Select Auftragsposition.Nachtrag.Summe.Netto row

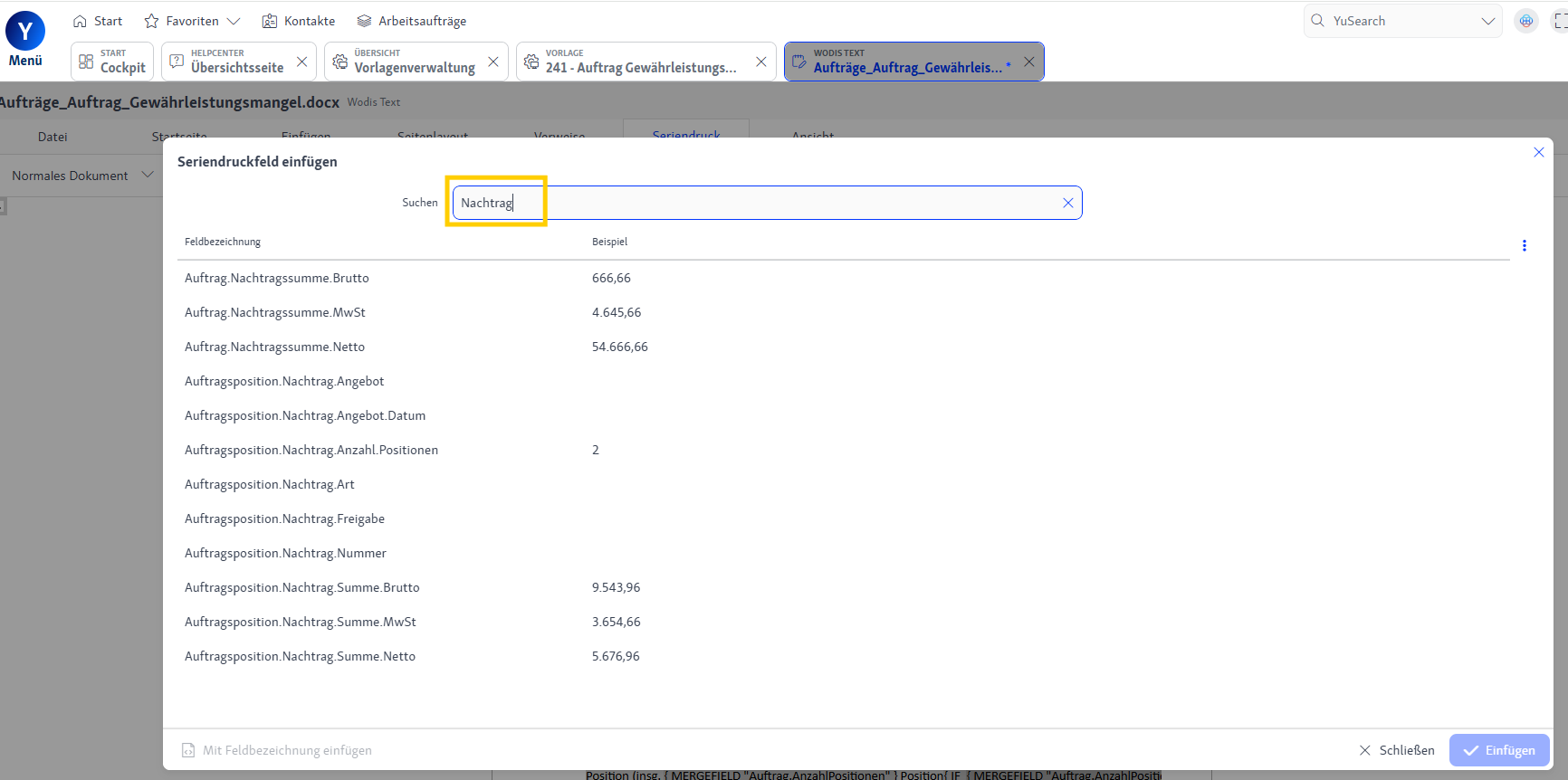(844, 656)
